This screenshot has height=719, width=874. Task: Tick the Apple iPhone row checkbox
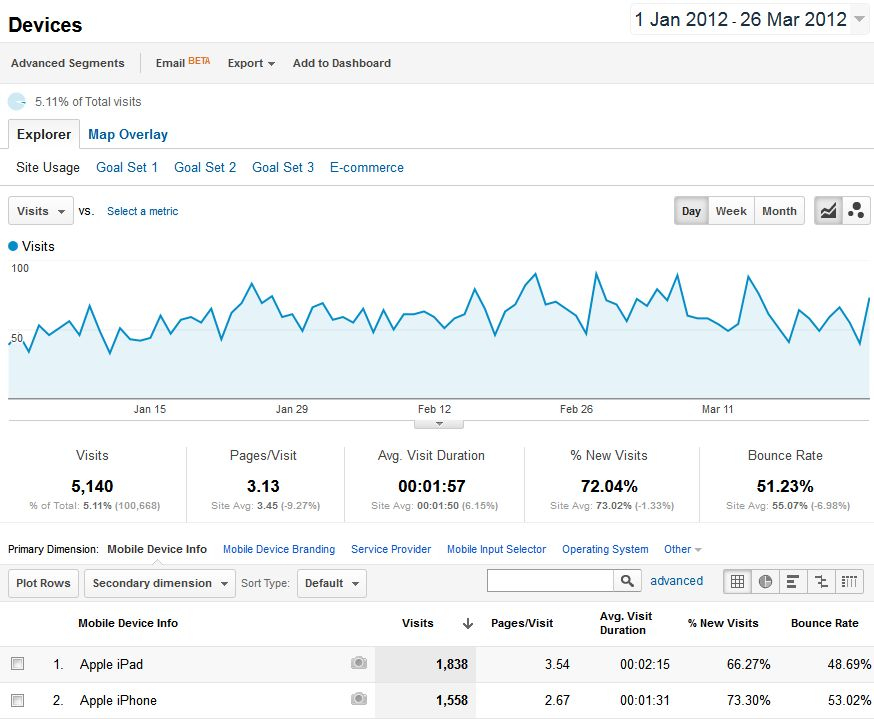(x=17, y=700)
